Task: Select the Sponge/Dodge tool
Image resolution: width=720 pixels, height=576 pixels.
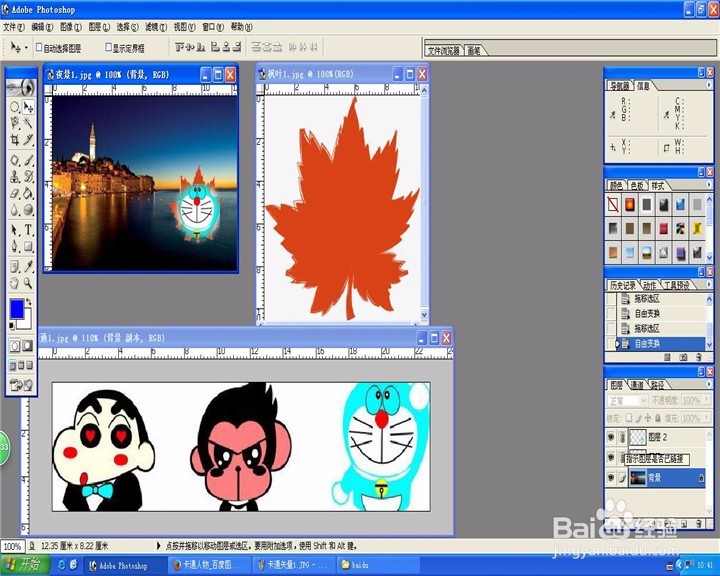Action: click(28, 209)
